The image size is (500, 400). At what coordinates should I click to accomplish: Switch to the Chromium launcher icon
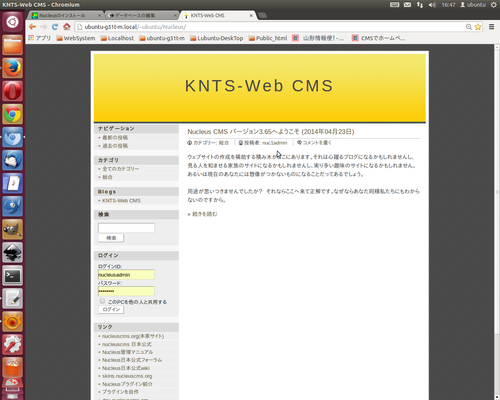pyautogui.click(x=12, y=137)
